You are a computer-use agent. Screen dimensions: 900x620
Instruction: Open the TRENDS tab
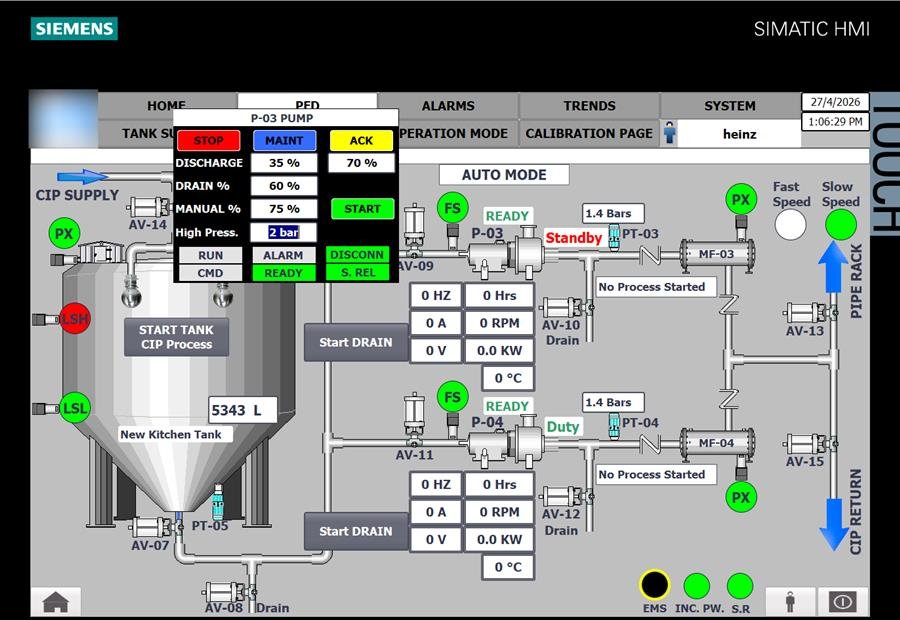click(589, 106)
